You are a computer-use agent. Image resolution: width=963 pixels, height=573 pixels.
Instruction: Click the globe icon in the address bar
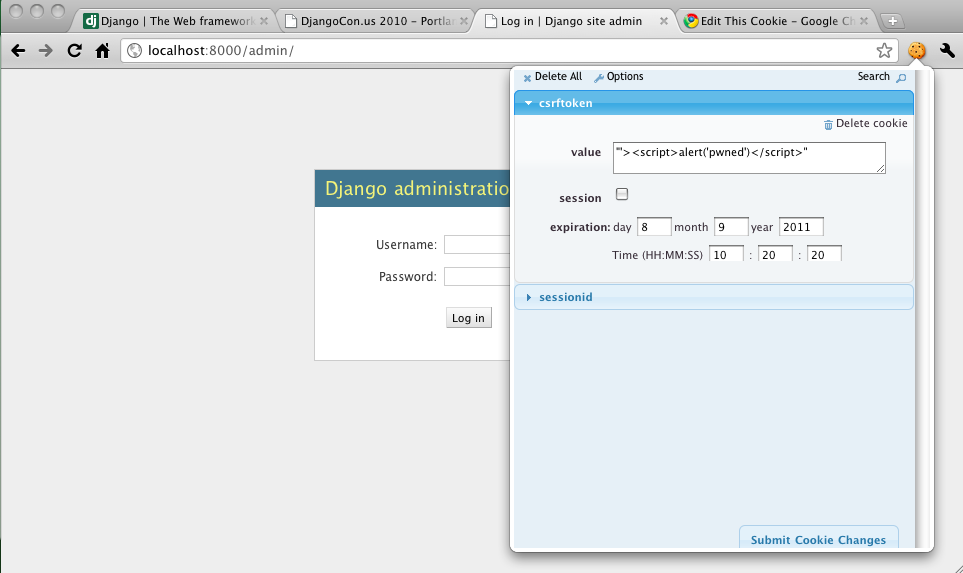134,50
